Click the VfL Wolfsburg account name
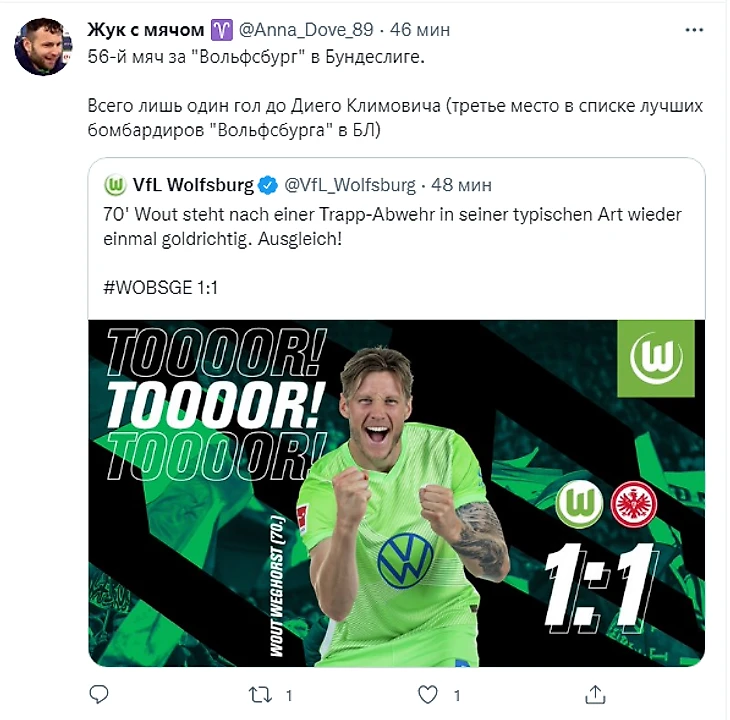 click(x=193, y=185)
